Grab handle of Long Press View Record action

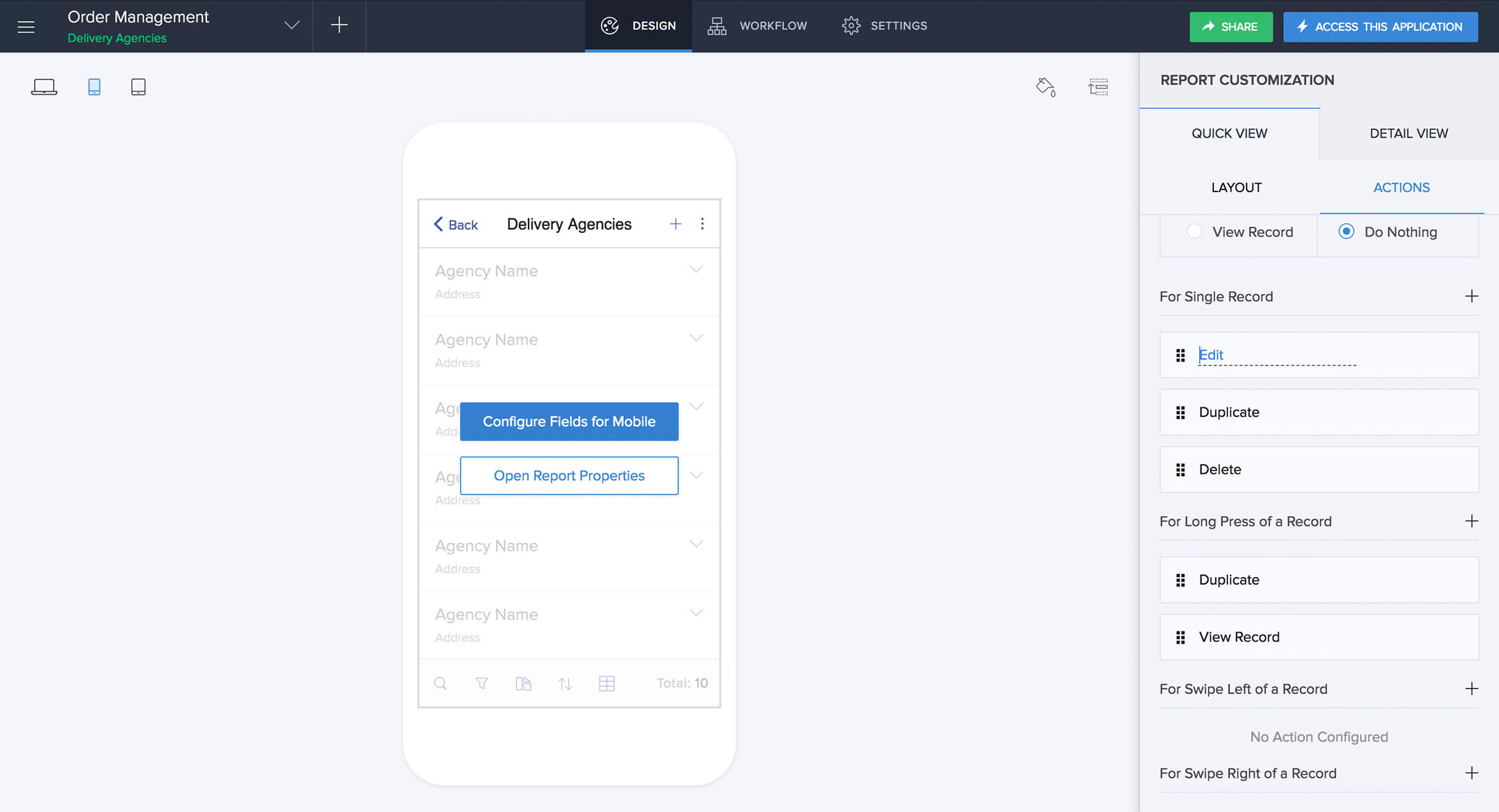click(x=1180, y=637)
